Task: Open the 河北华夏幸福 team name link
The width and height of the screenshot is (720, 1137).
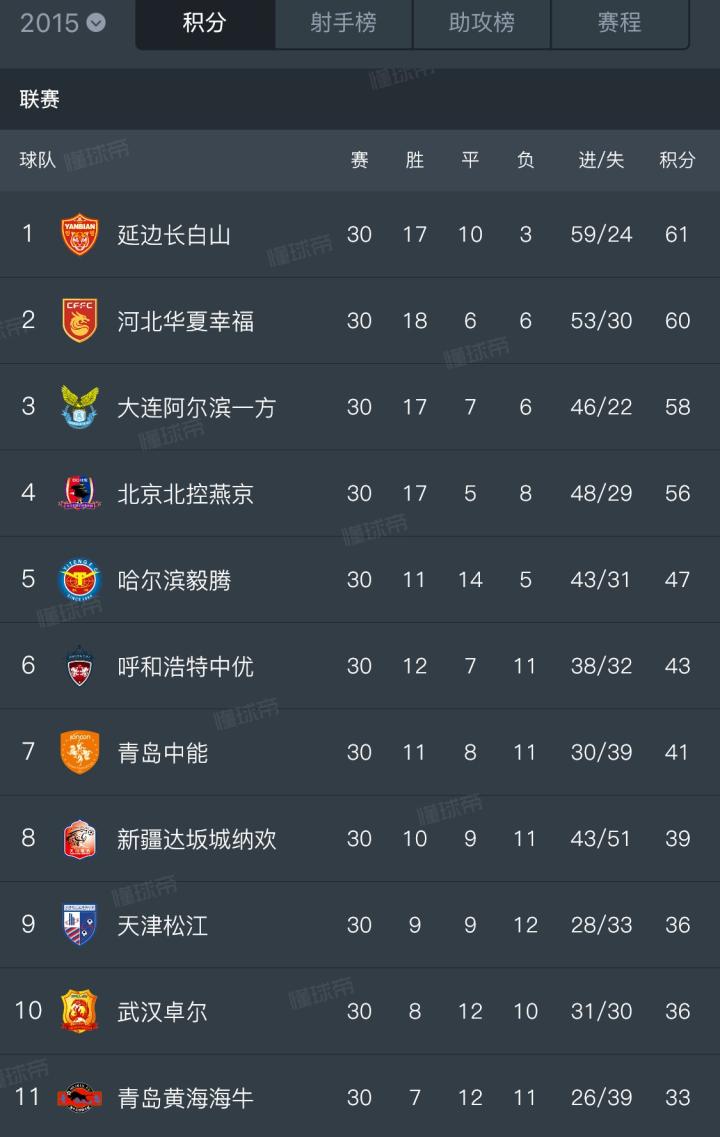Action: coord(186,321)
